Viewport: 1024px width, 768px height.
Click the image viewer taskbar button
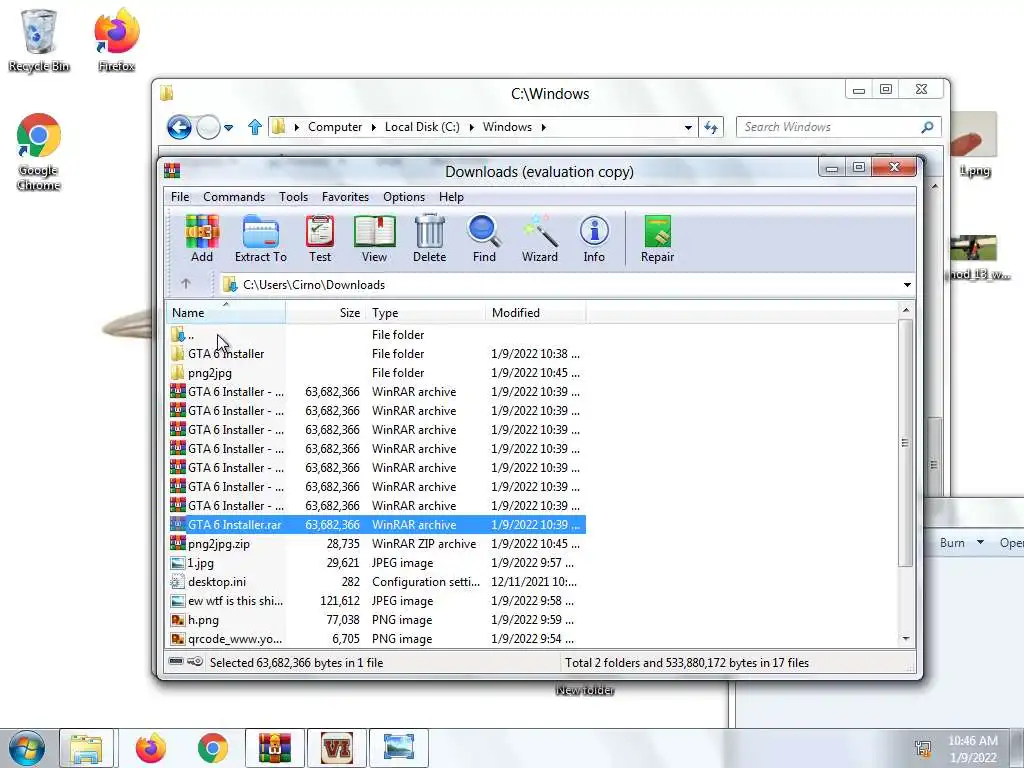coord(399,748)
